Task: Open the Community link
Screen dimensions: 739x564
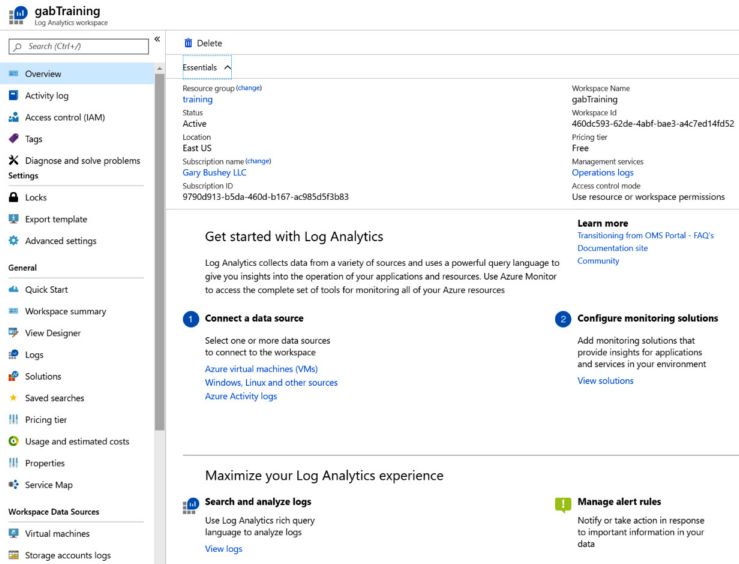Action: (x=598, y=261)
